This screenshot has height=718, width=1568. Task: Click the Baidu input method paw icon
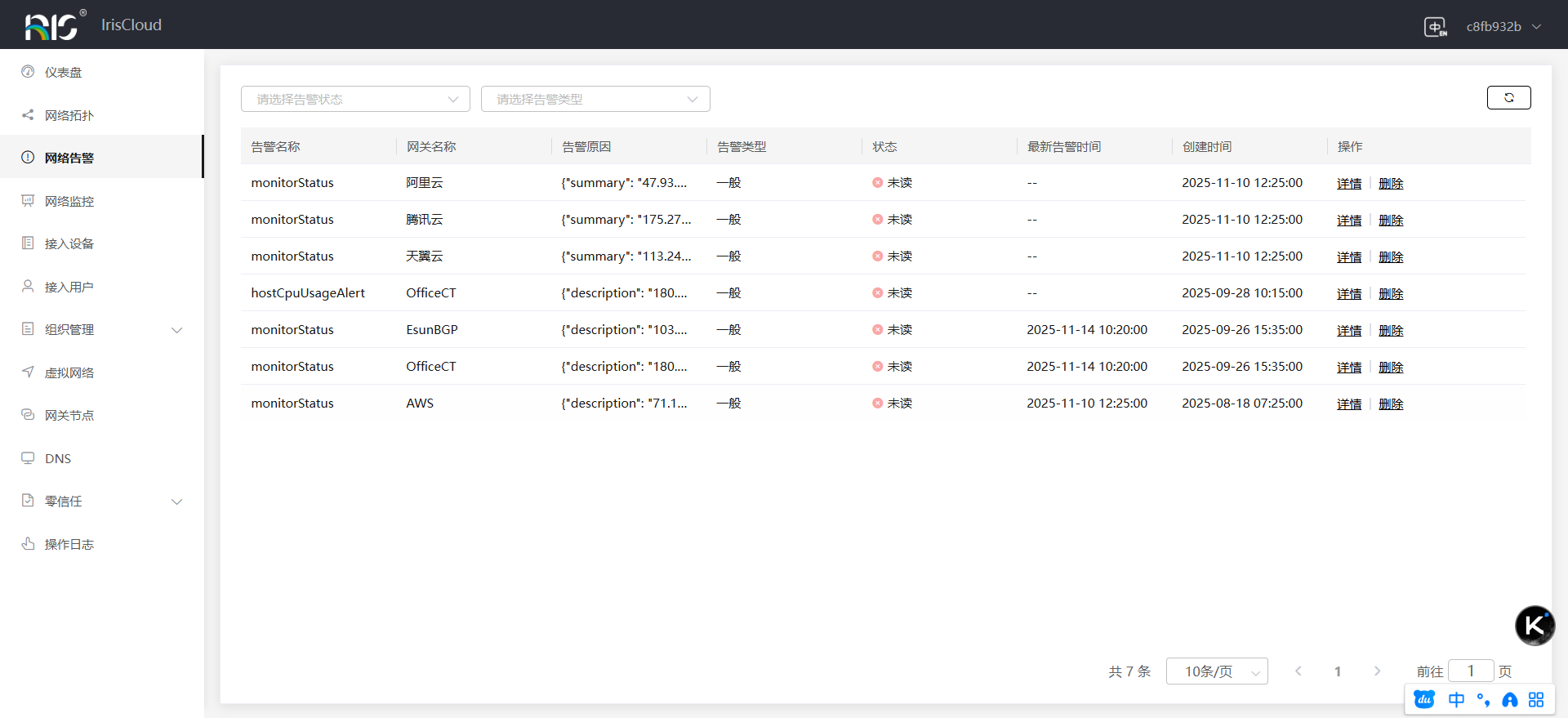pos(1424,699)
